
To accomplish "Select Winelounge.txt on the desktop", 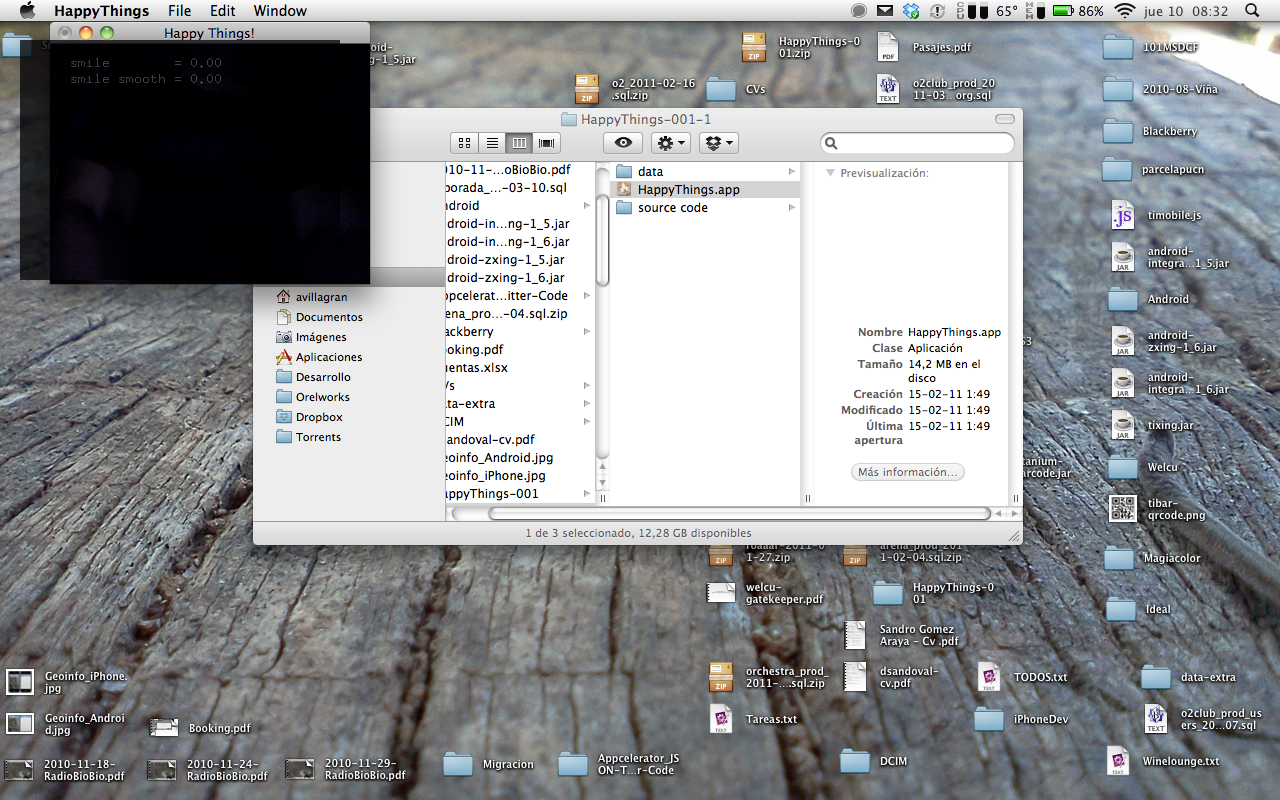I will coord(1164,761).
